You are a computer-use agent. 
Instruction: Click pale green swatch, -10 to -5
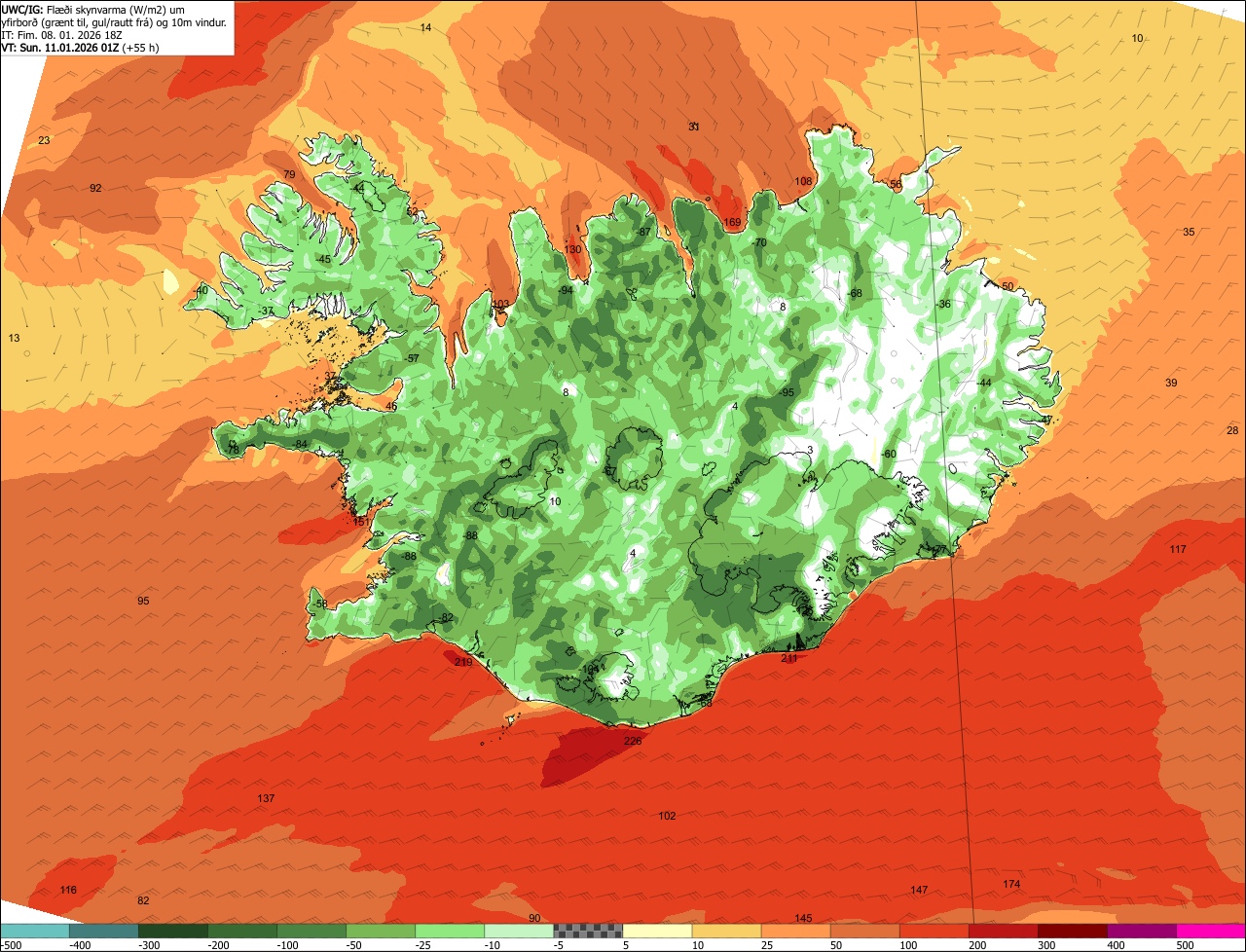tap(519, 931)
